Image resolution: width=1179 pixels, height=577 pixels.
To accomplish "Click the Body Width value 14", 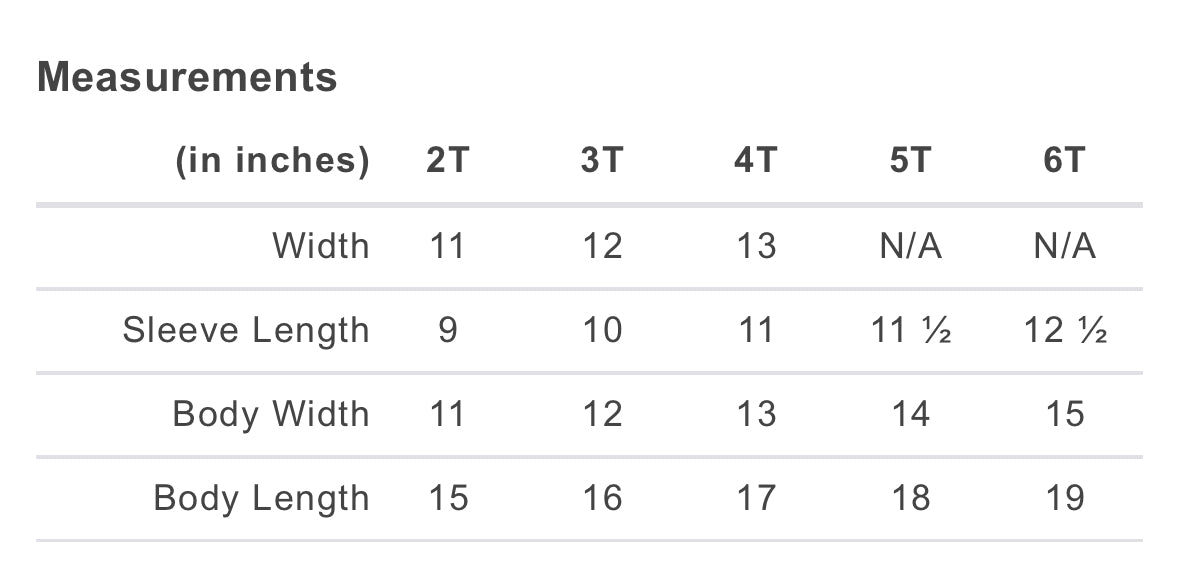I will click(x=911, y=414).
